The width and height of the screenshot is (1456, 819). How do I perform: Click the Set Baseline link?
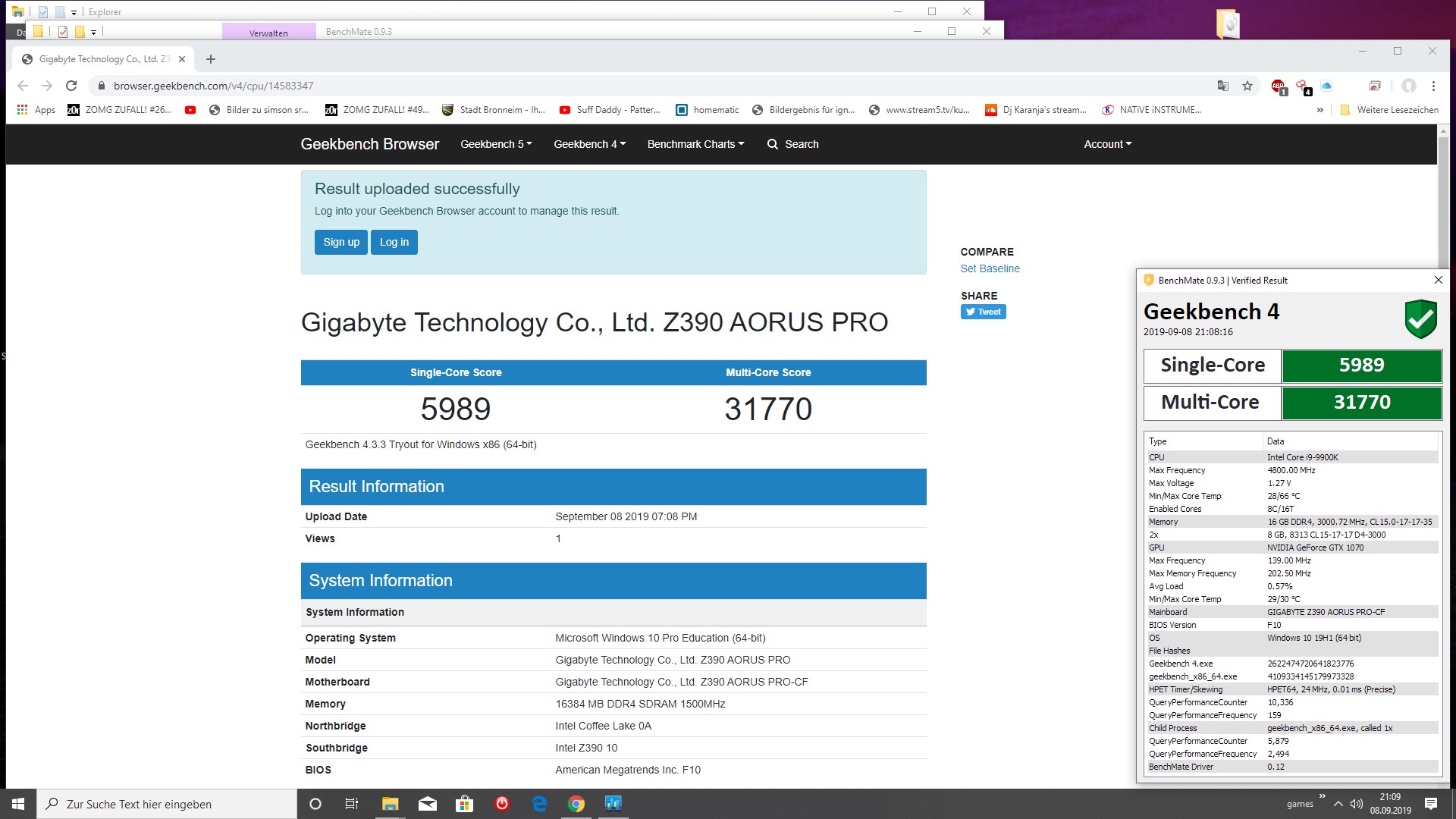pos(990,268)
